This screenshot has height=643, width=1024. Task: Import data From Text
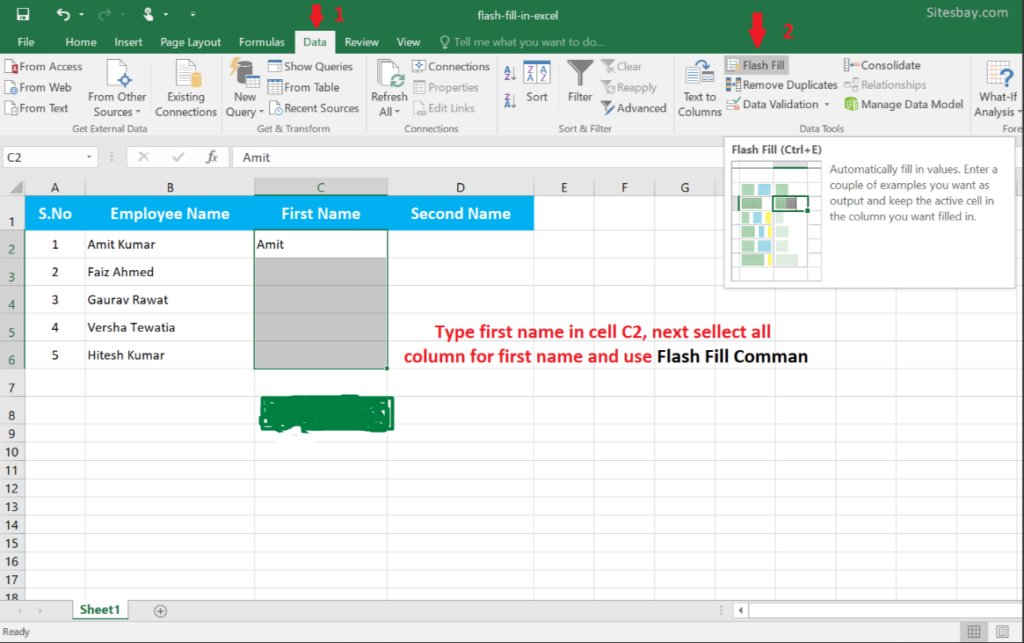coord(38,108)
